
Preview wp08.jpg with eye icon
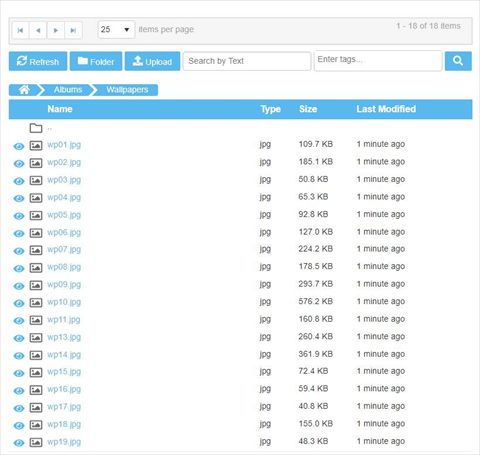(x=19, y=268)
